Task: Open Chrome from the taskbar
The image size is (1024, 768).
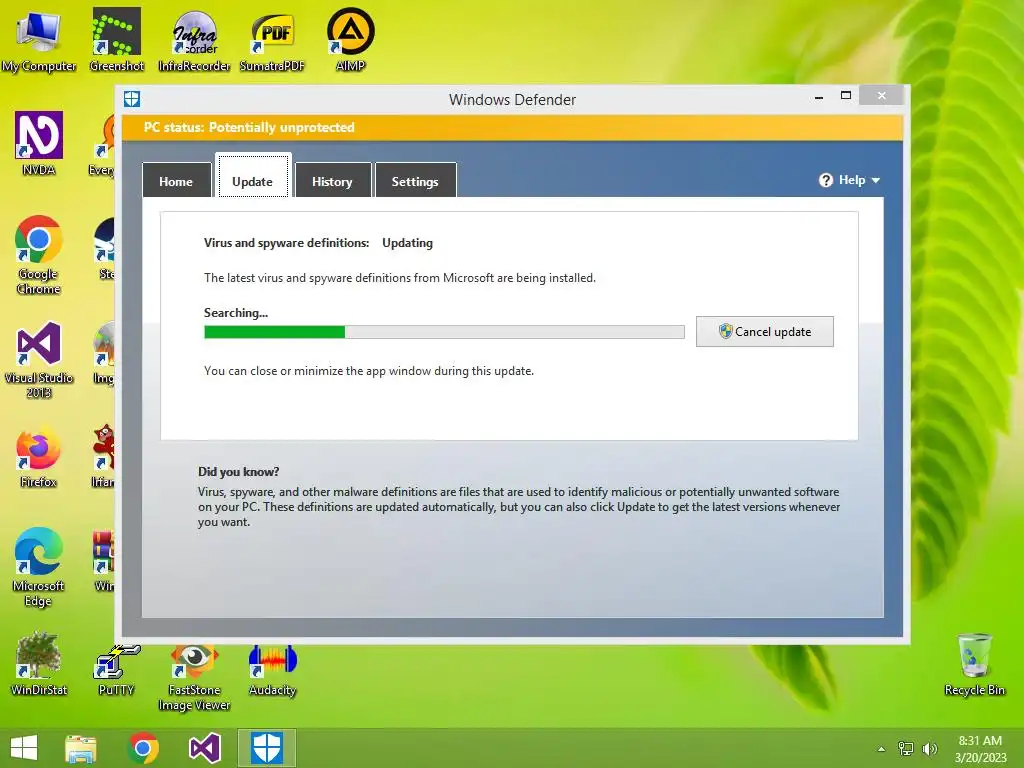Action: pos(143,748)
